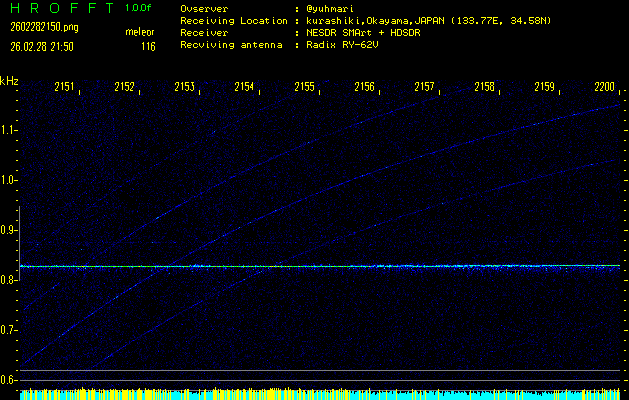Screen dimensions: 629x400
Task: Click the 2151 time marker
Action: pos(64,87)
